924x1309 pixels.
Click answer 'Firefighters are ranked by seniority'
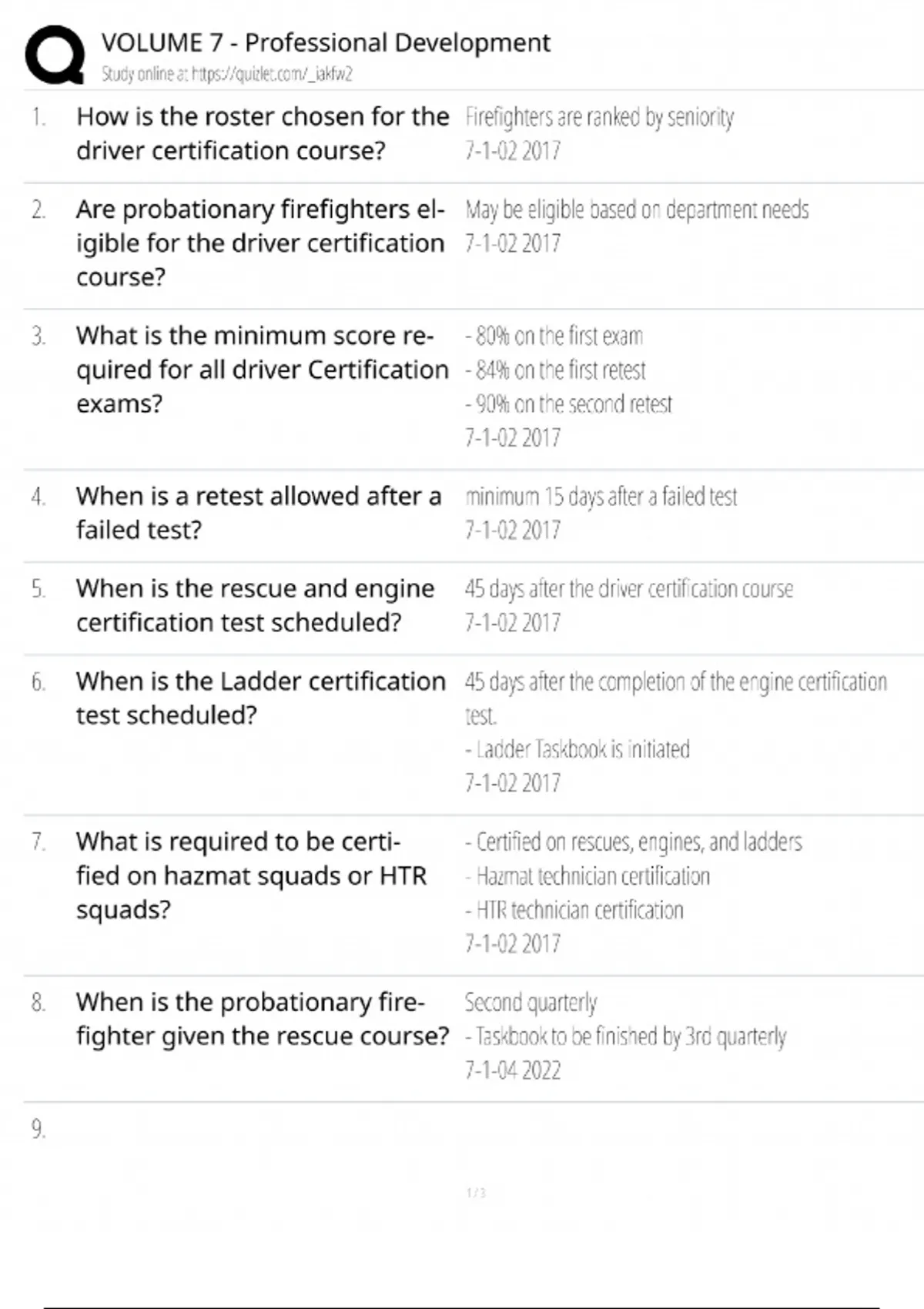(x=599, y=117)
